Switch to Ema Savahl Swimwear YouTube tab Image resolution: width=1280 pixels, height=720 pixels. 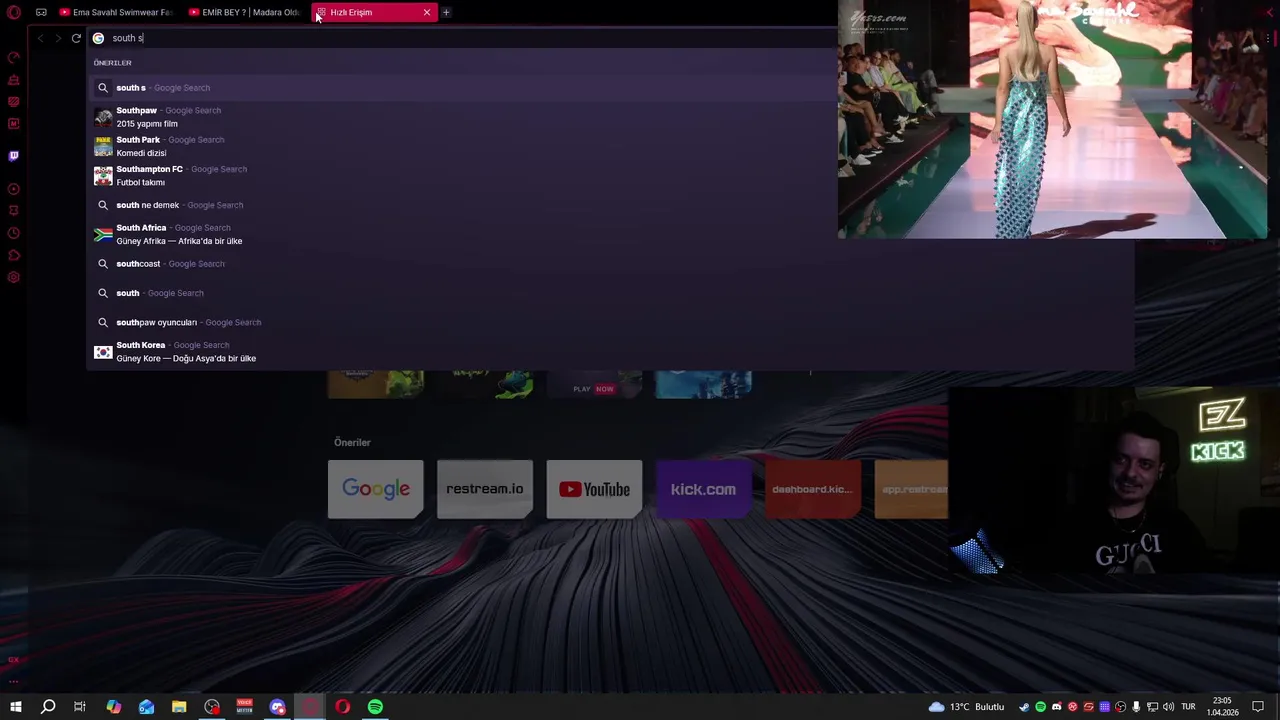coord(116,12)
